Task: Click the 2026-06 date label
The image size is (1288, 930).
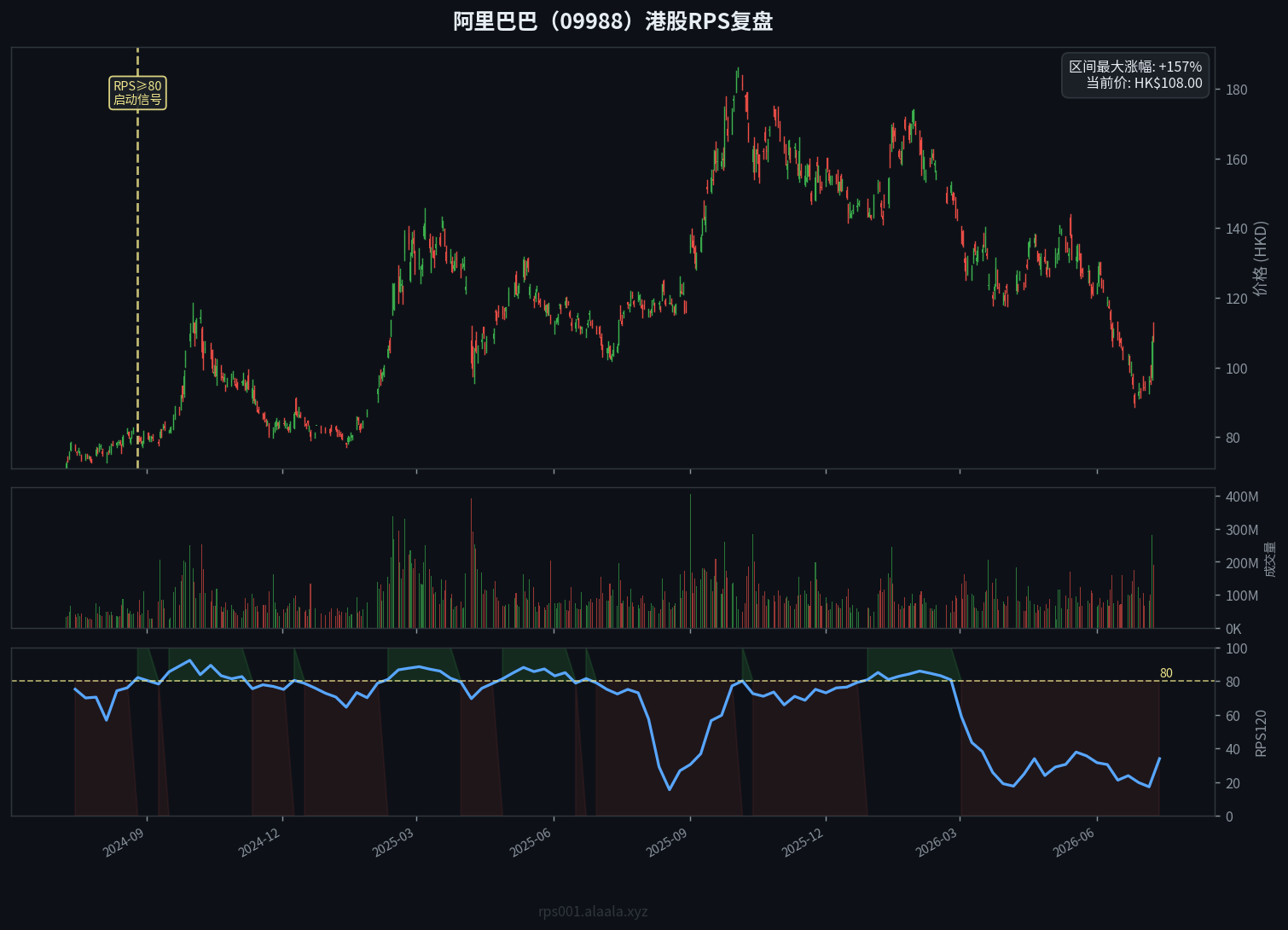Action: [1073, 843]
